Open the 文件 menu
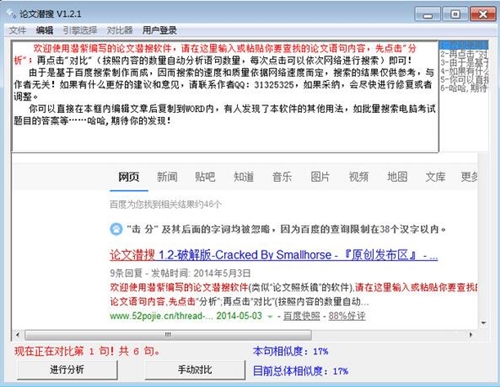This screenshot has width=500, height=387. click(17, 30)
